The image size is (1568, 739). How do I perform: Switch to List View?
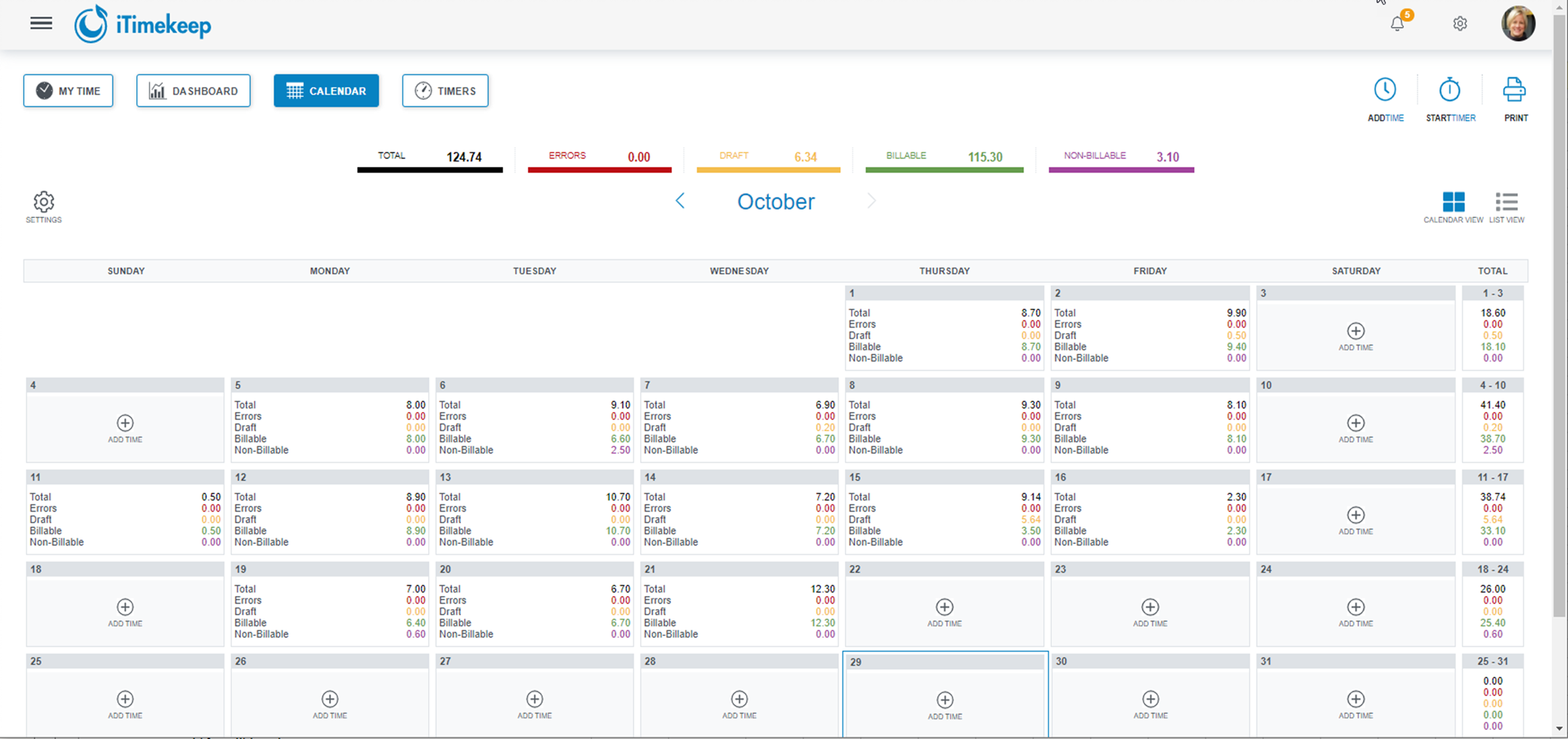pyautogui.click(x=1506, y=202)
